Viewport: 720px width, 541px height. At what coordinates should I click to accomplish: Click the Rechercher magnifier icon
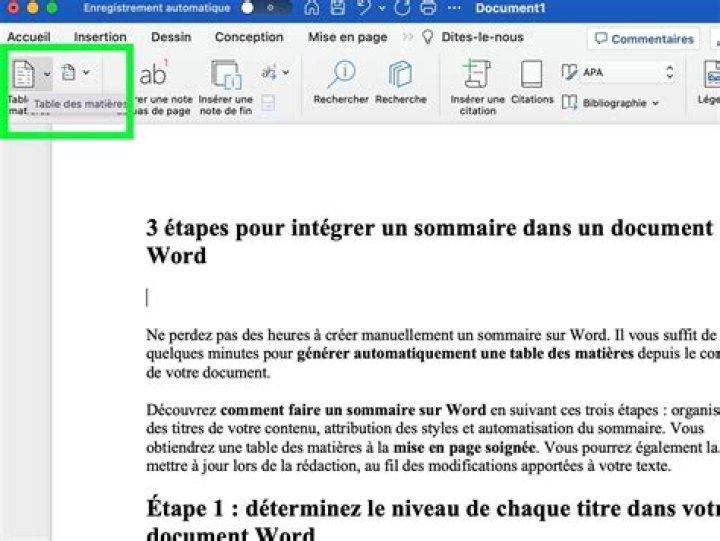pos(341,74)
